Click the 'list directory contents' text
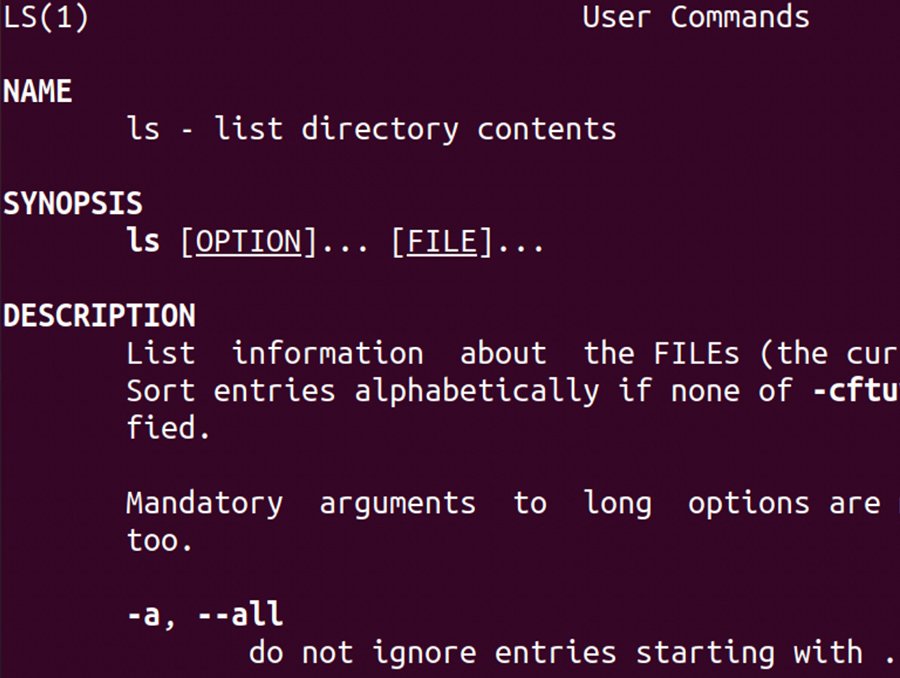Screen dimensions: 900x678 pyautogui.click(x=459, y=129)
